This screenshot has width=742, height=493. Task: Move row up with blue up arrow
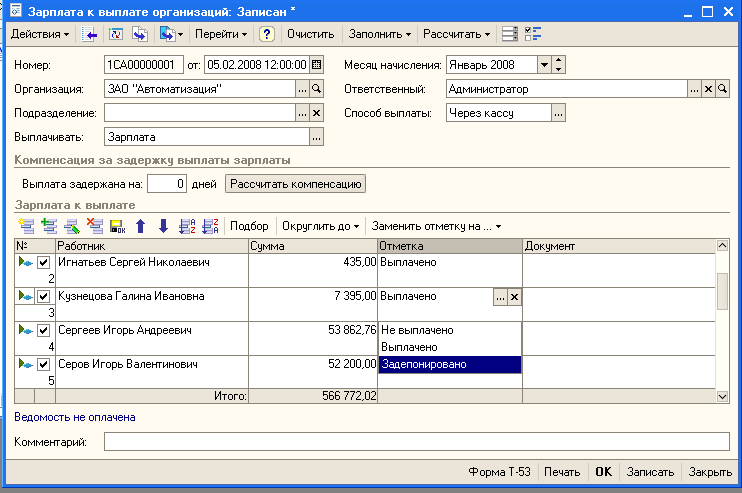pos(141,226)
